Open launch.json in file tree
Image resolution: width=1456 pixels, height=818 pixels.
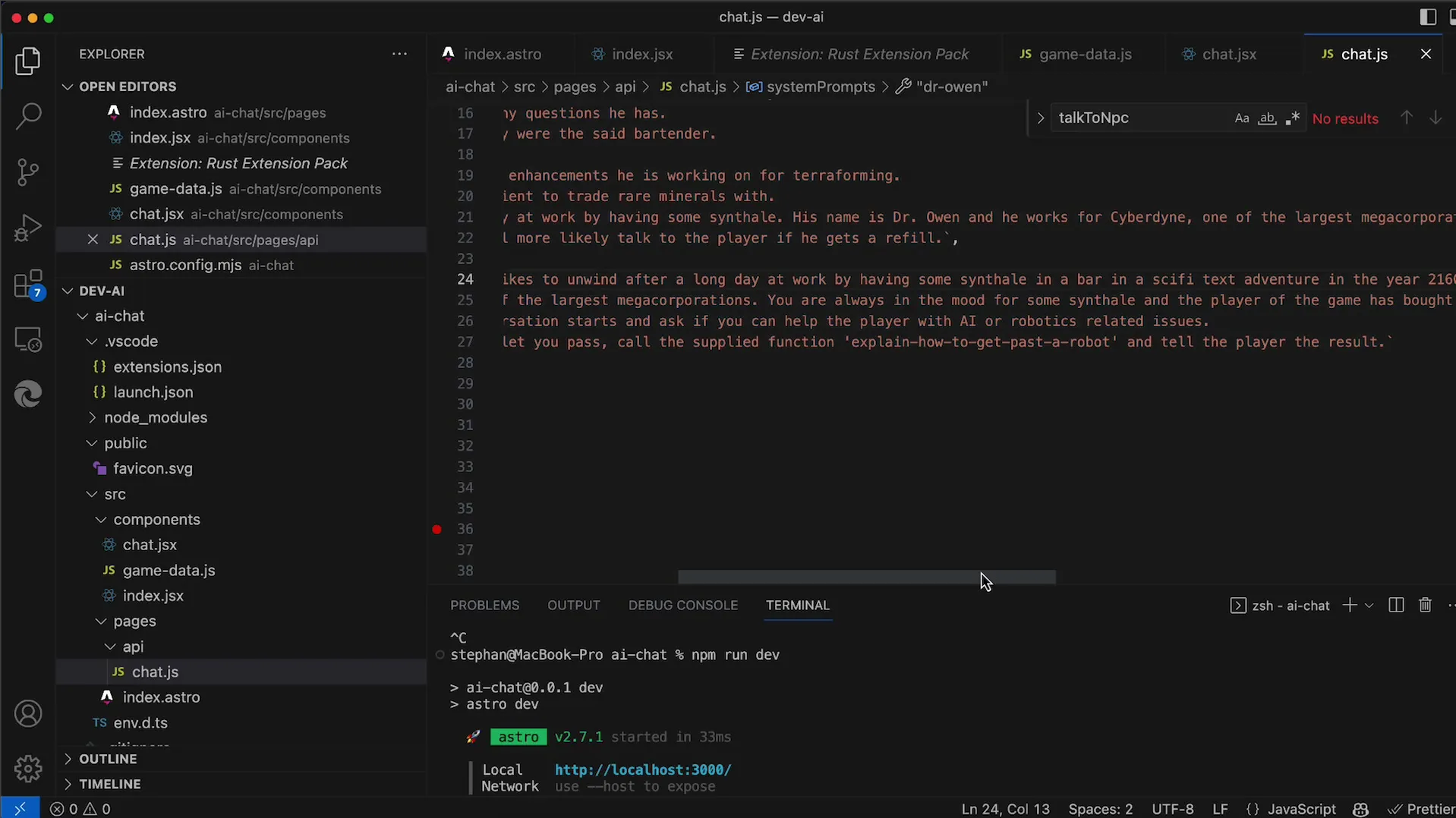tap(153, 392)
